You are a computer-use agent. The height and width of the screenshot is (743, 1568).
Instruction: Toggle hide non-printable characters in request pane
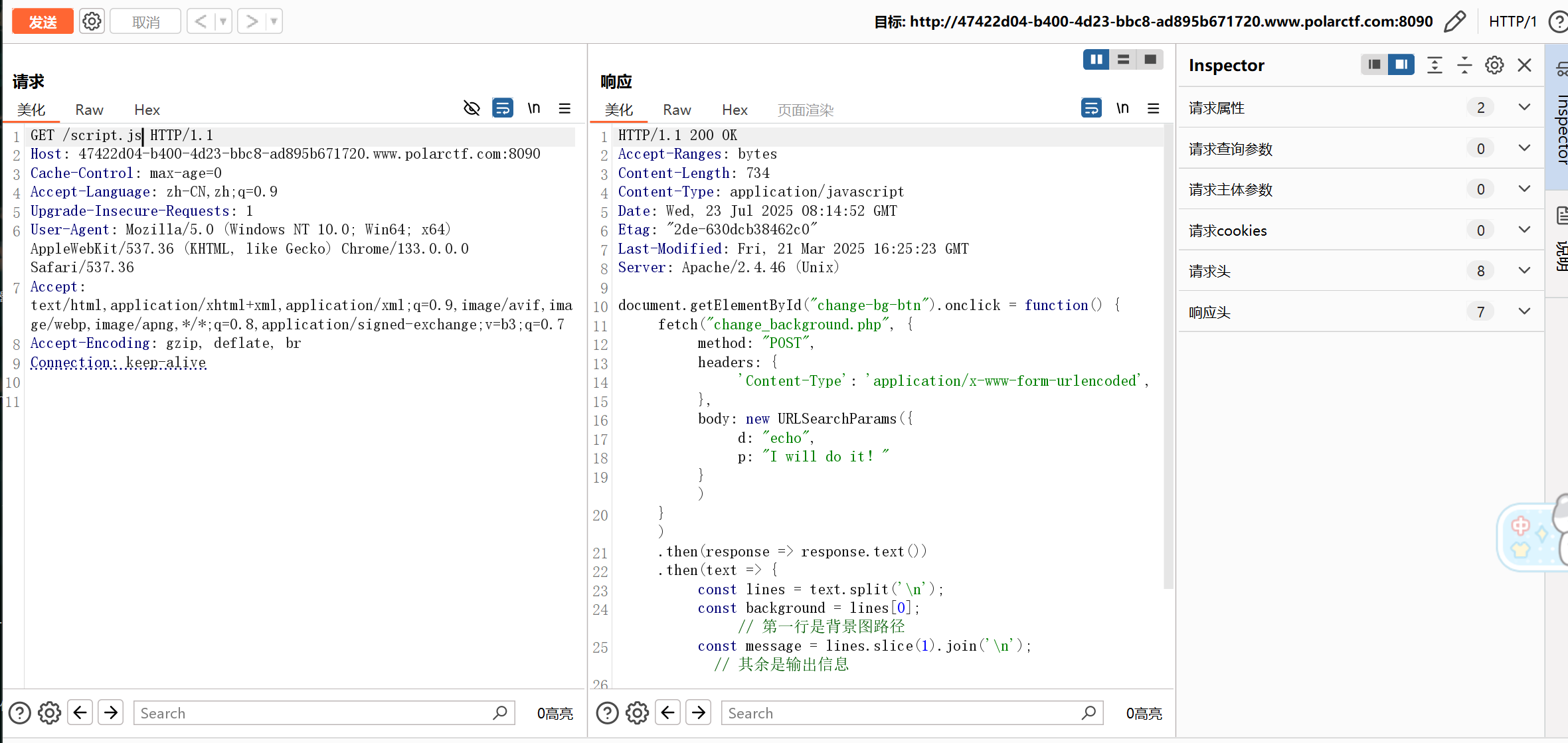(x=472, y=108)
